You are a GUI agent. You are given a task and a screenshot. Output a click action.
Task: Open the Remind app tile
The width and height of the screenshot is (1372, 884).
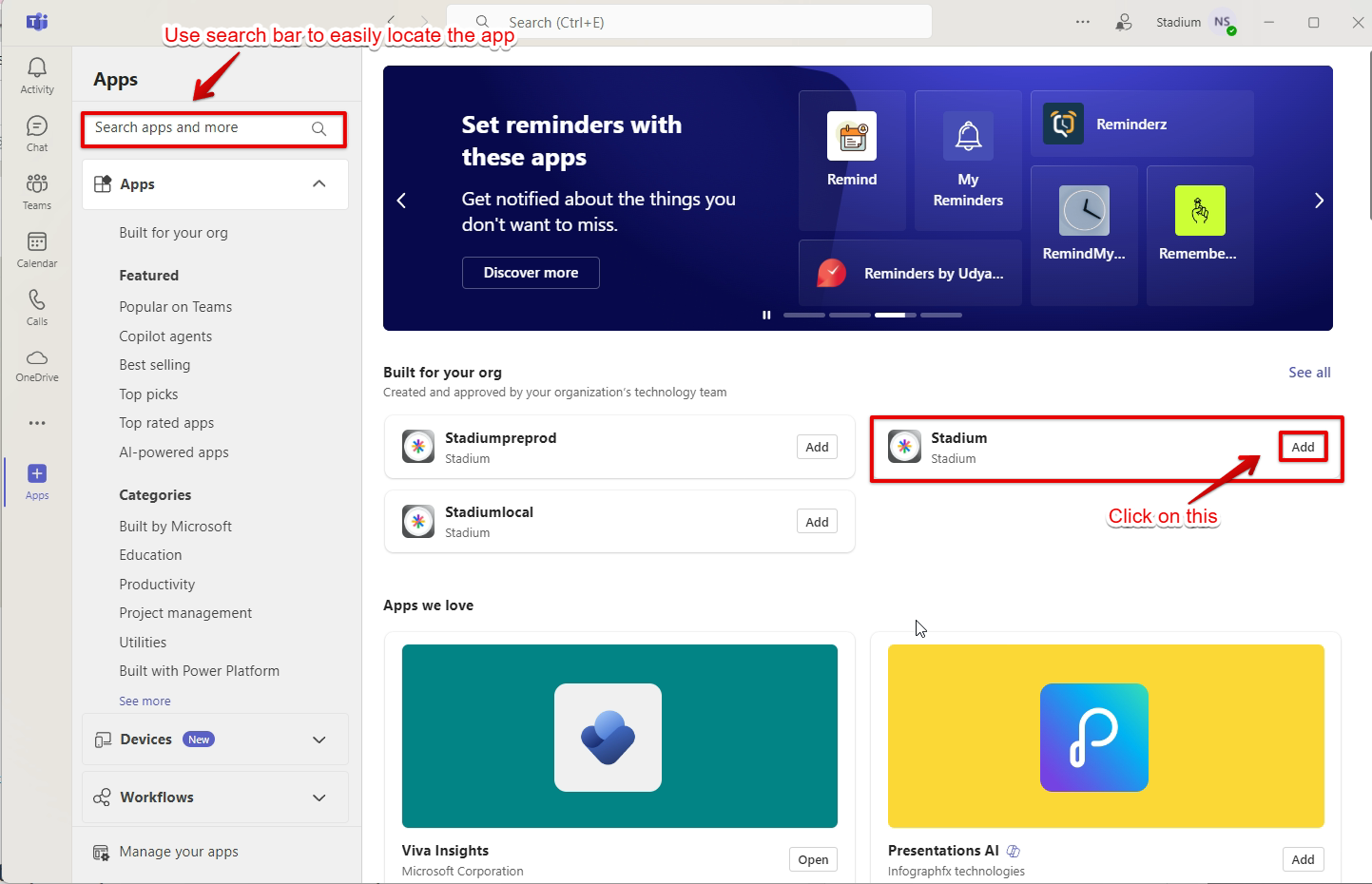[852, 160]
